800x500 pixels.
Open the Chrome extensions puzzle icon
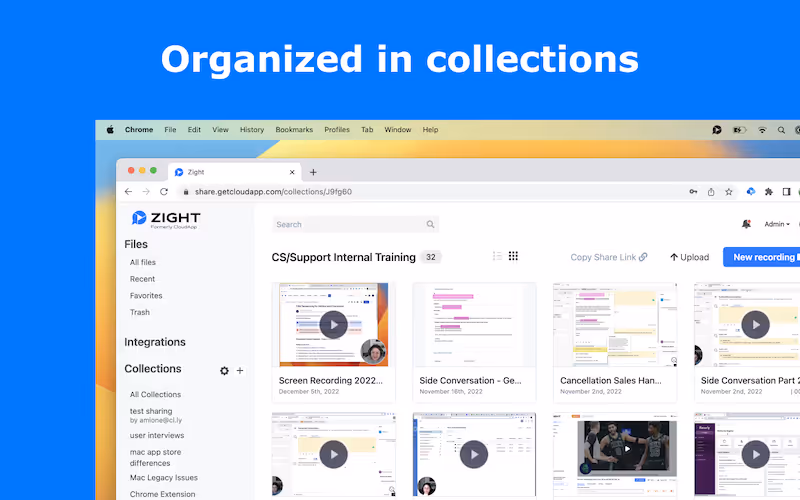click(768, 192)
